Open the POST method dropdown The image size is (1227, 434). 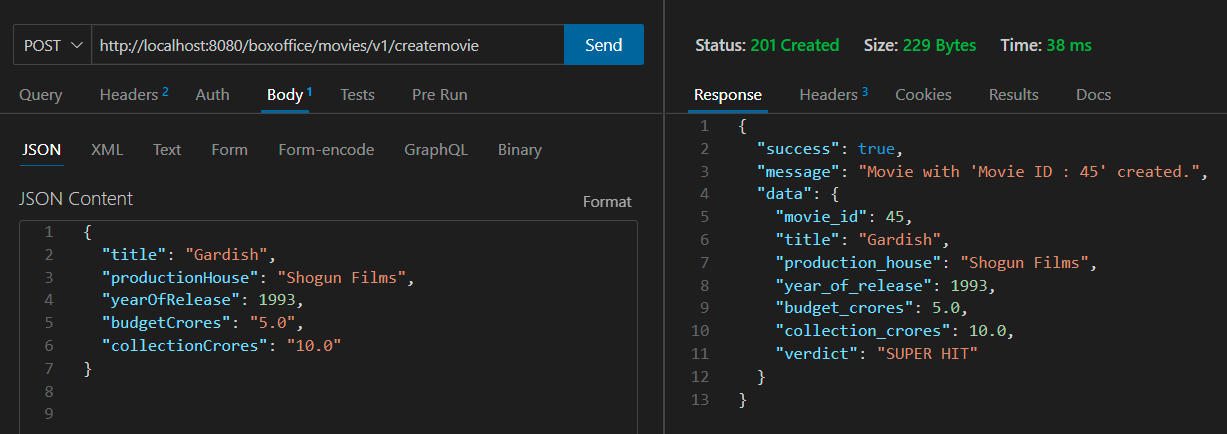click(x=52, y=45)
